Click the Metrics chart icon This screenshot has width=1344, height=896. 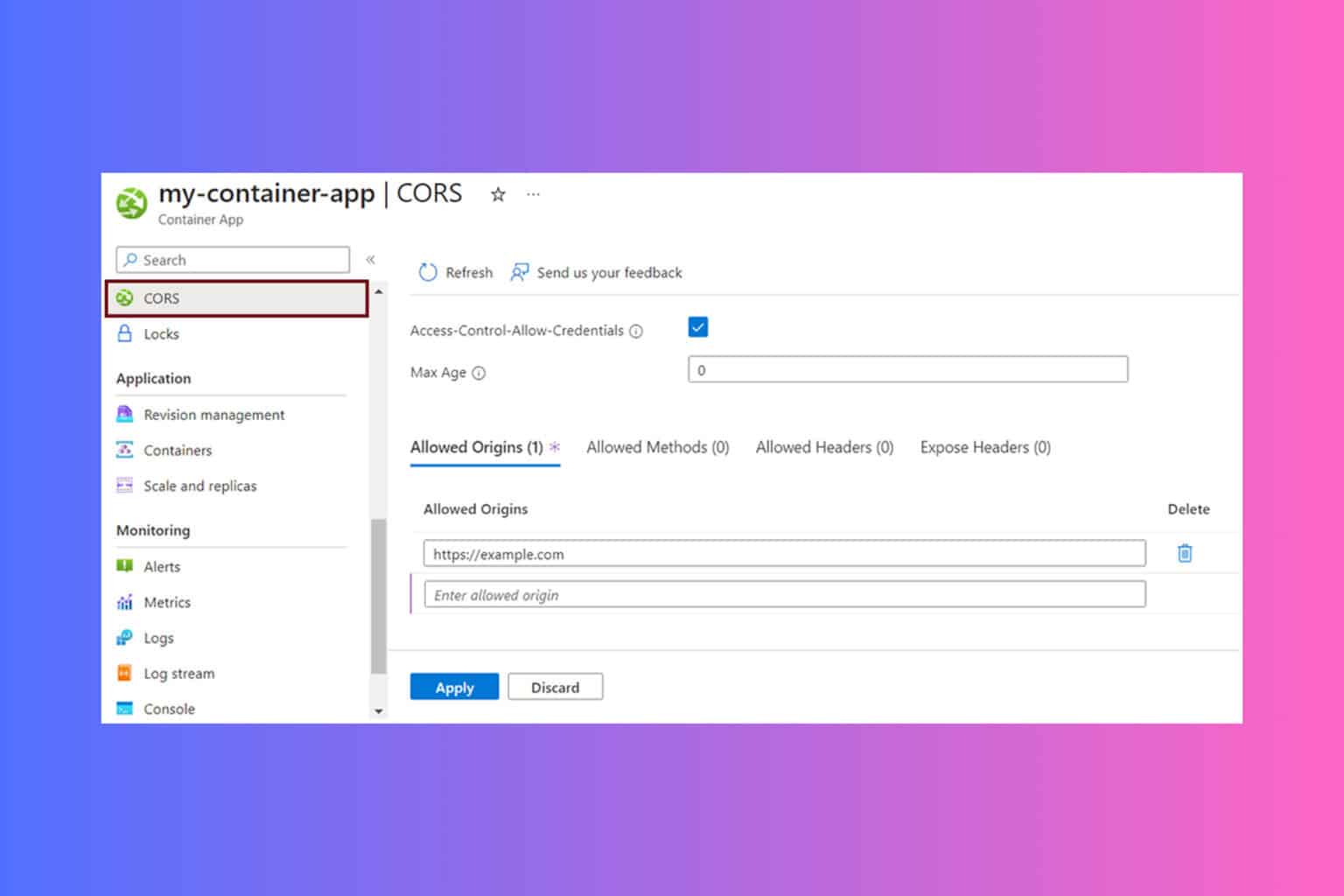click(x=125, y=602)
